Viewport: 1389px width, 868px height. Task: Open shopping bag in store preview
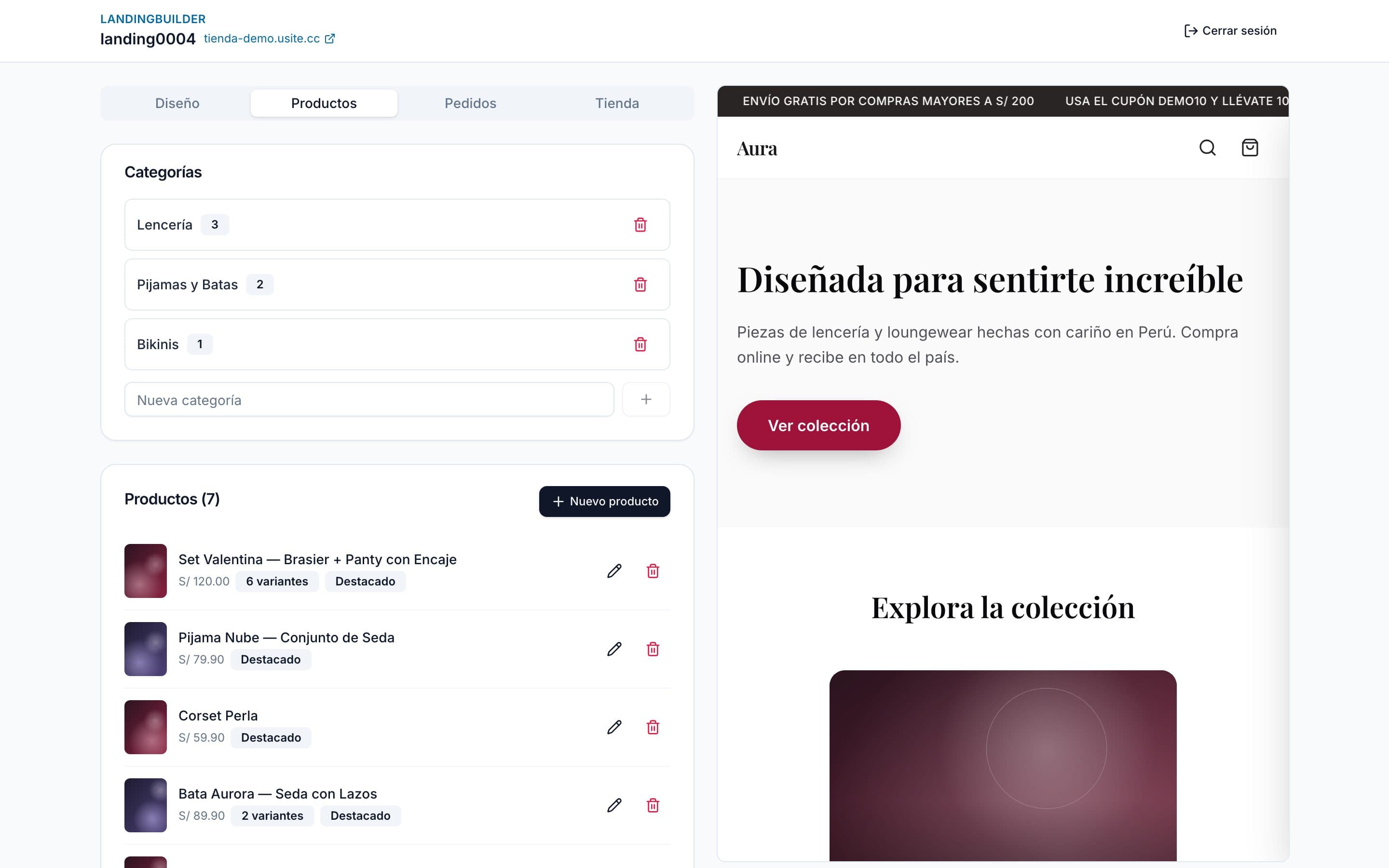pyautogui.click(x=1250, y=148)
